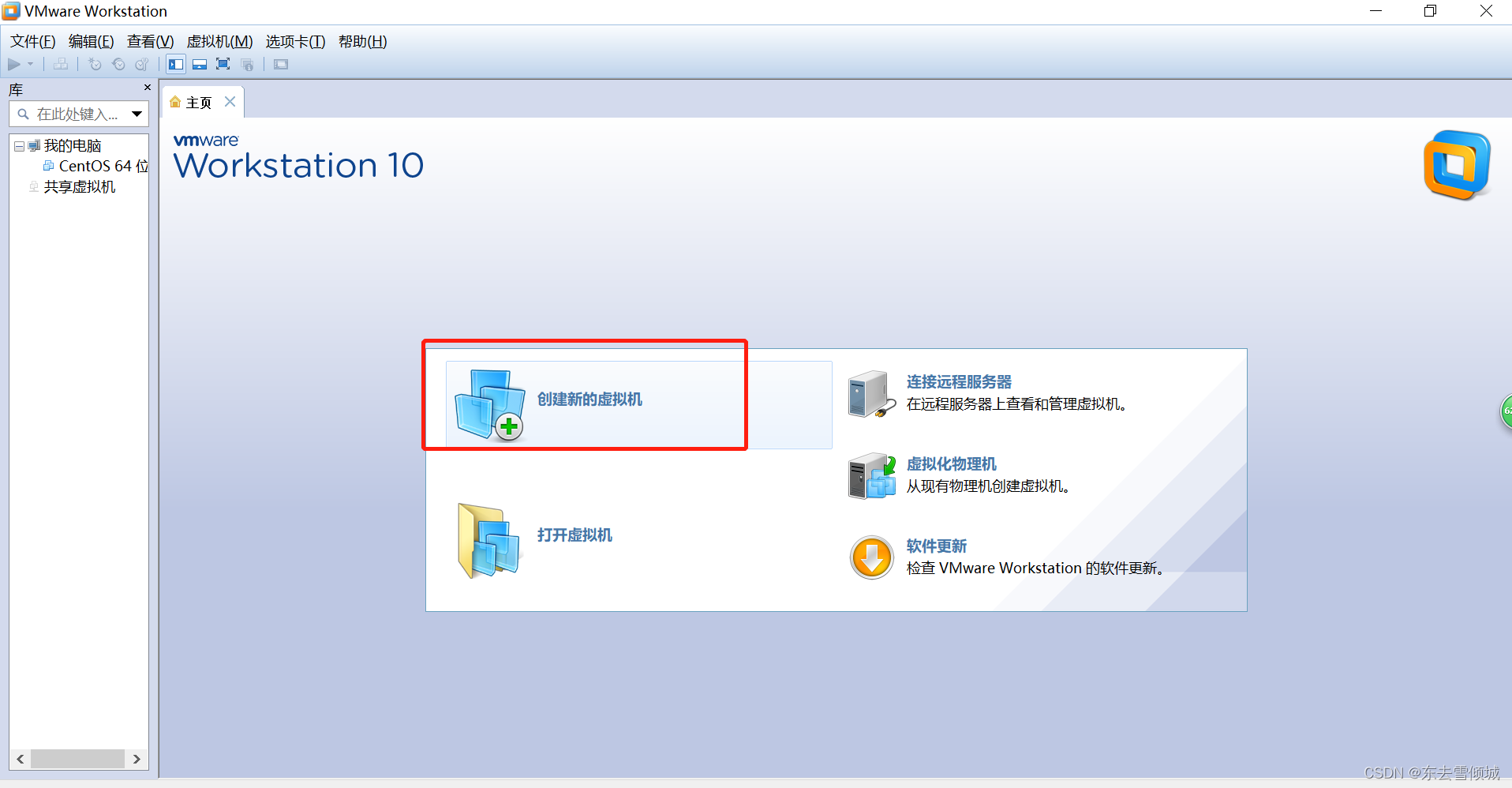Click the 从现有物理机创建虚拟机 description text

988,486
